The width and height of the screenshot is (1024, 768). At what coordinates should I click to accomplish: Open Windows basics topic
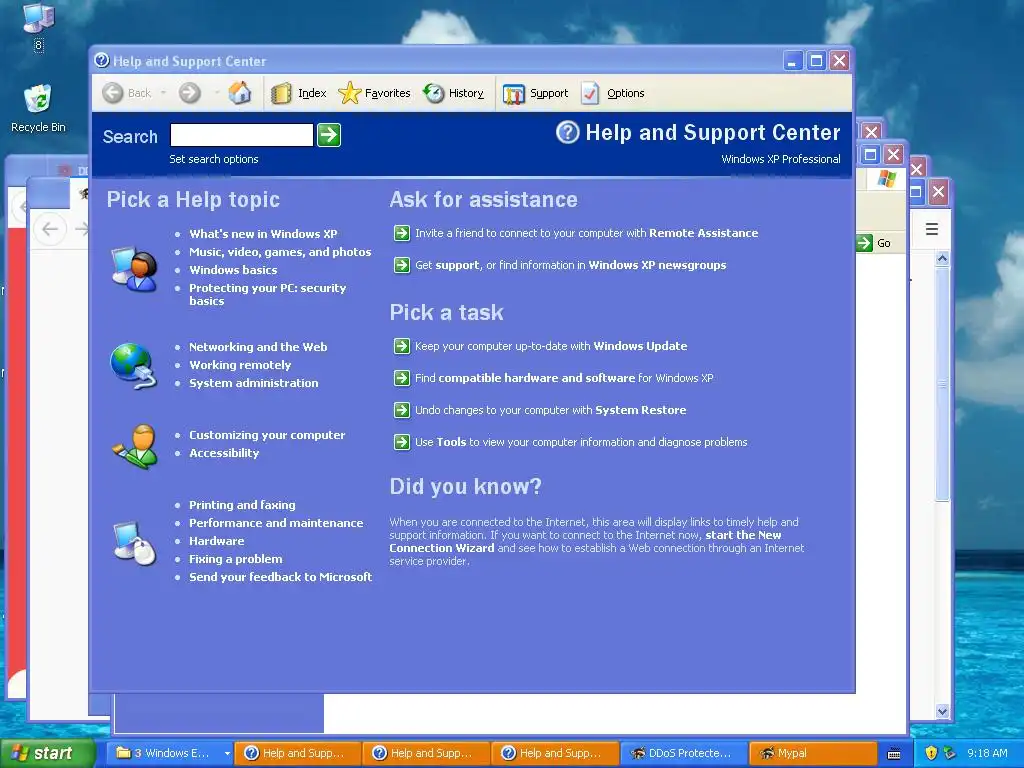(233, 270)
